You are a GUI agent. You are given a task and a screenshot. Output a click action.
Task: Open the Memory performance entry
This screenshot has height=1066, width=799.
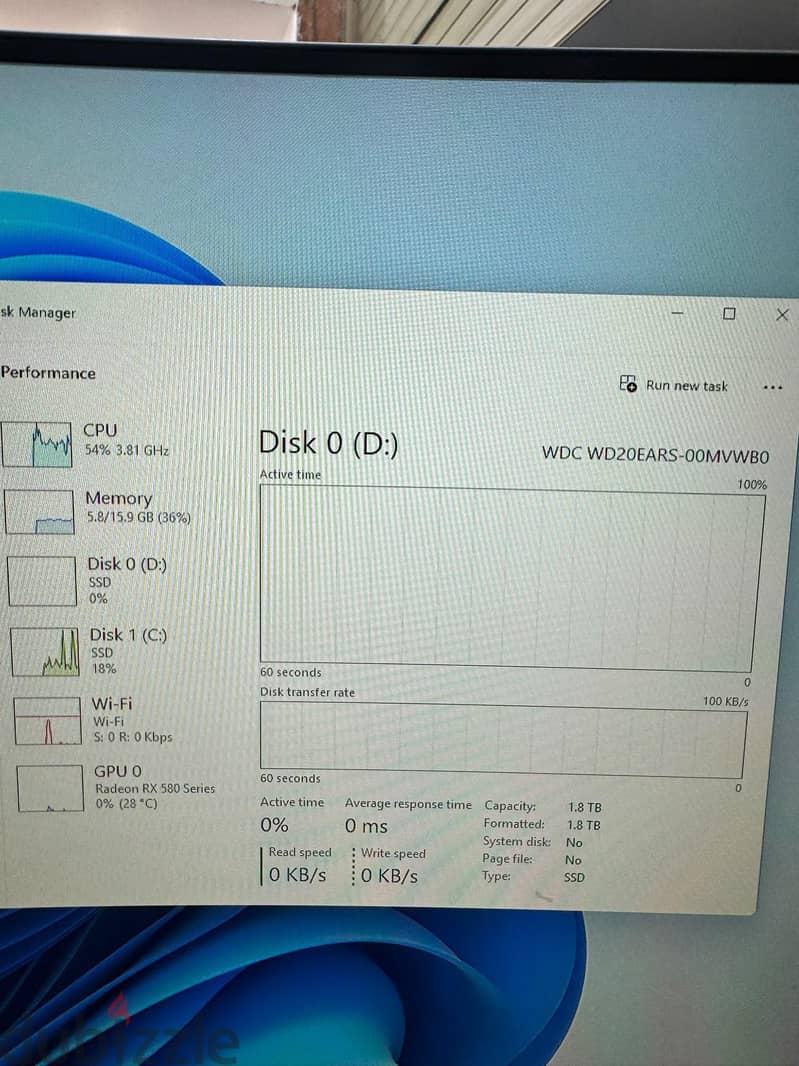point(99,511)
